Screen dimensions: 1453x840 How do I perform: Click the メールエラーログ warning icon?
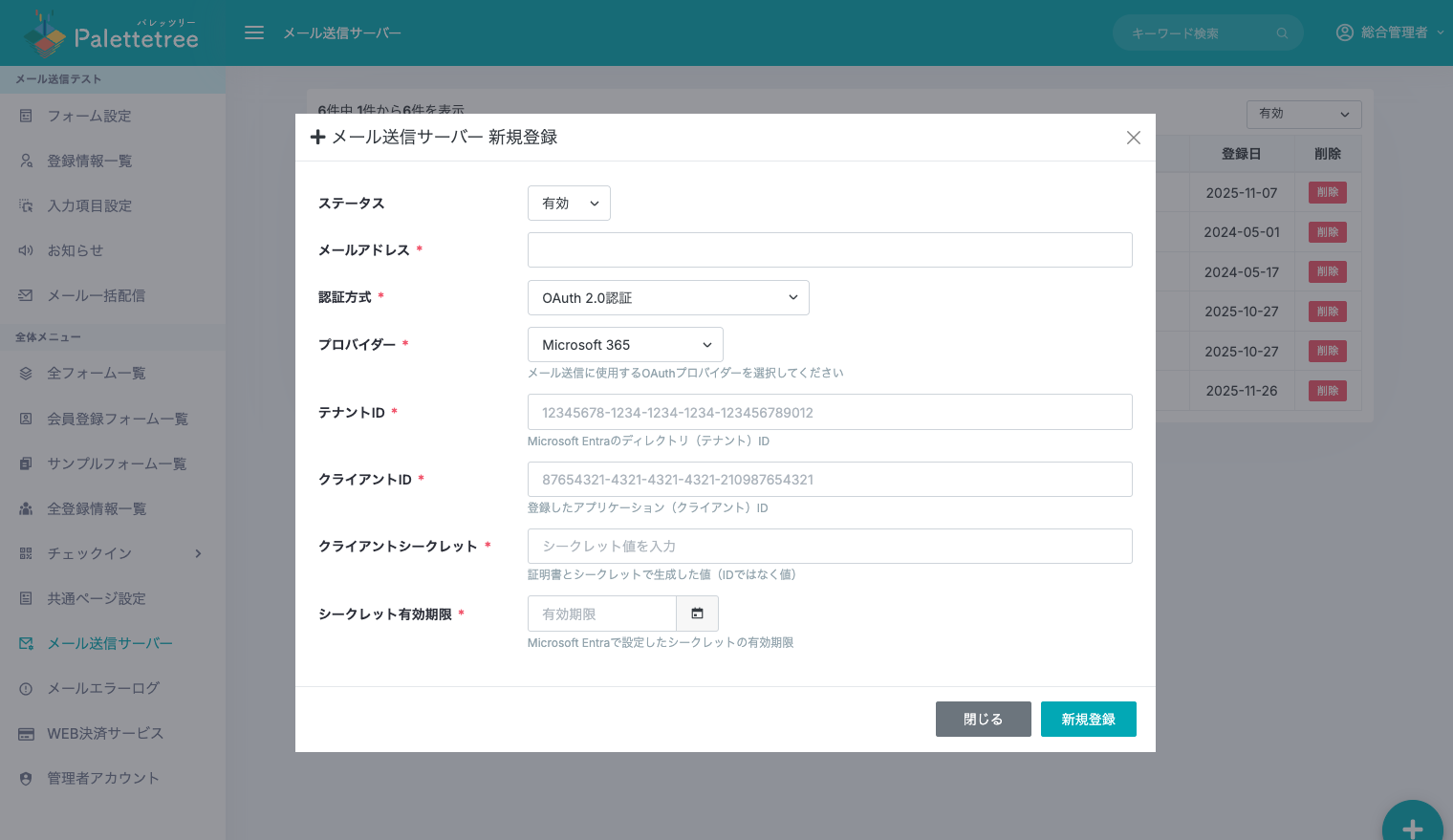click(x=25, y=688)
